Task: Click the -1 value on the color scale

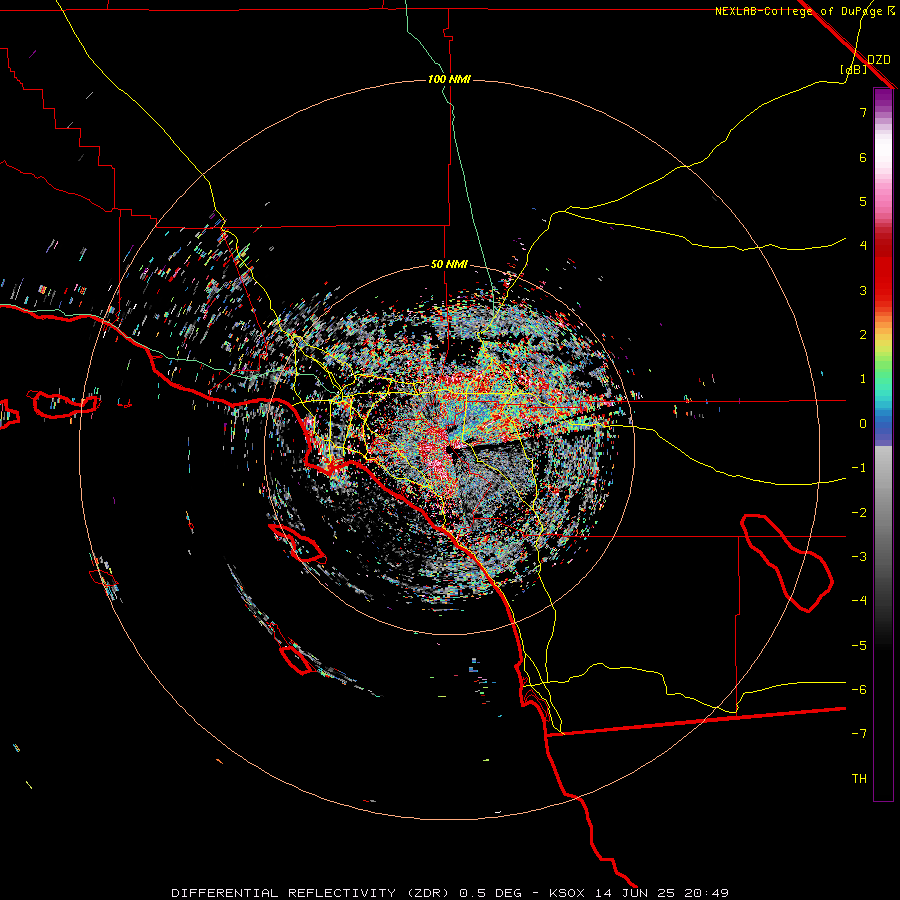Action: [859, 468]
